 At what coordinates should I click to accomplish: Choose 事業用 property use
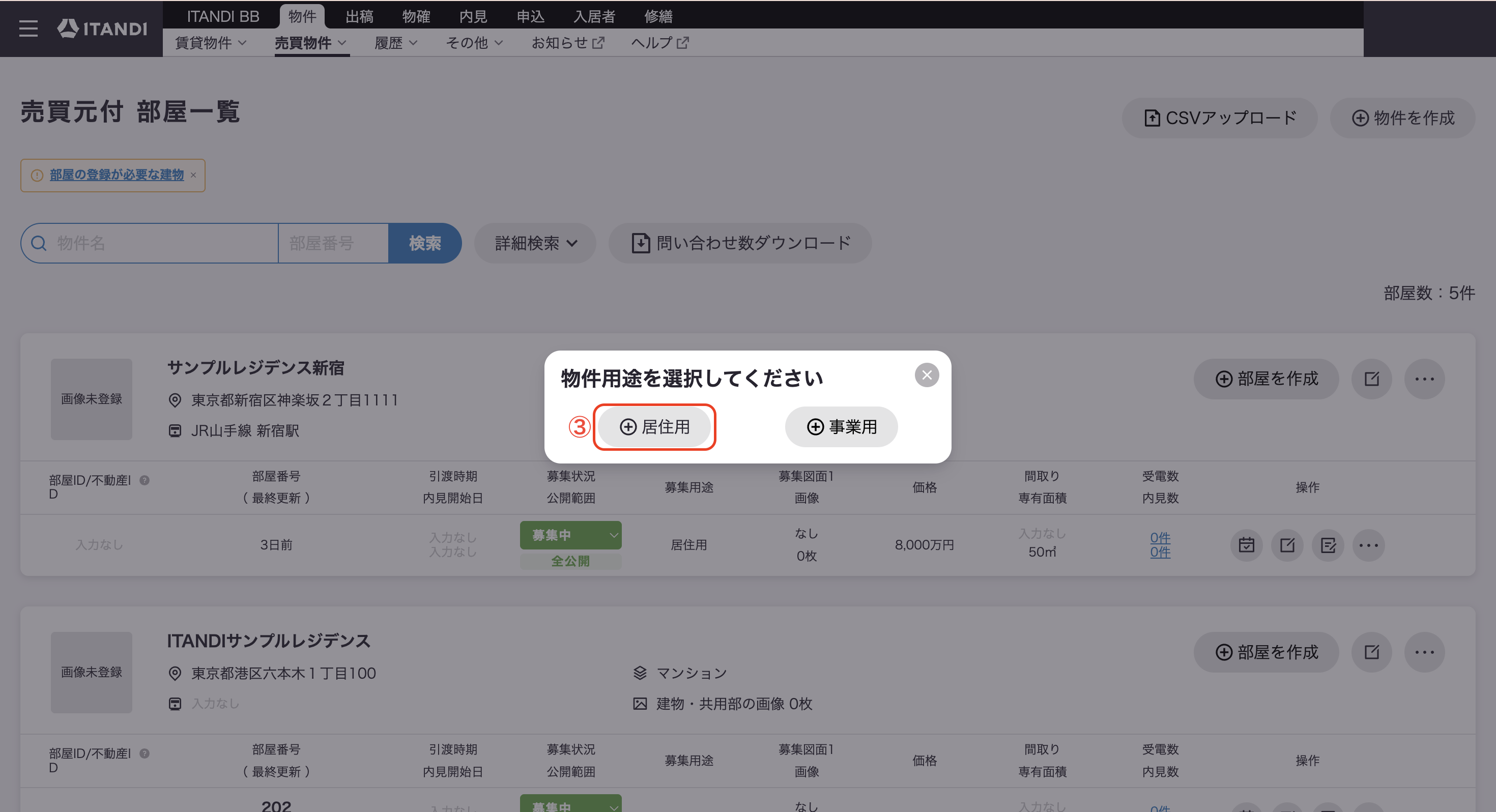coord(842,427)
